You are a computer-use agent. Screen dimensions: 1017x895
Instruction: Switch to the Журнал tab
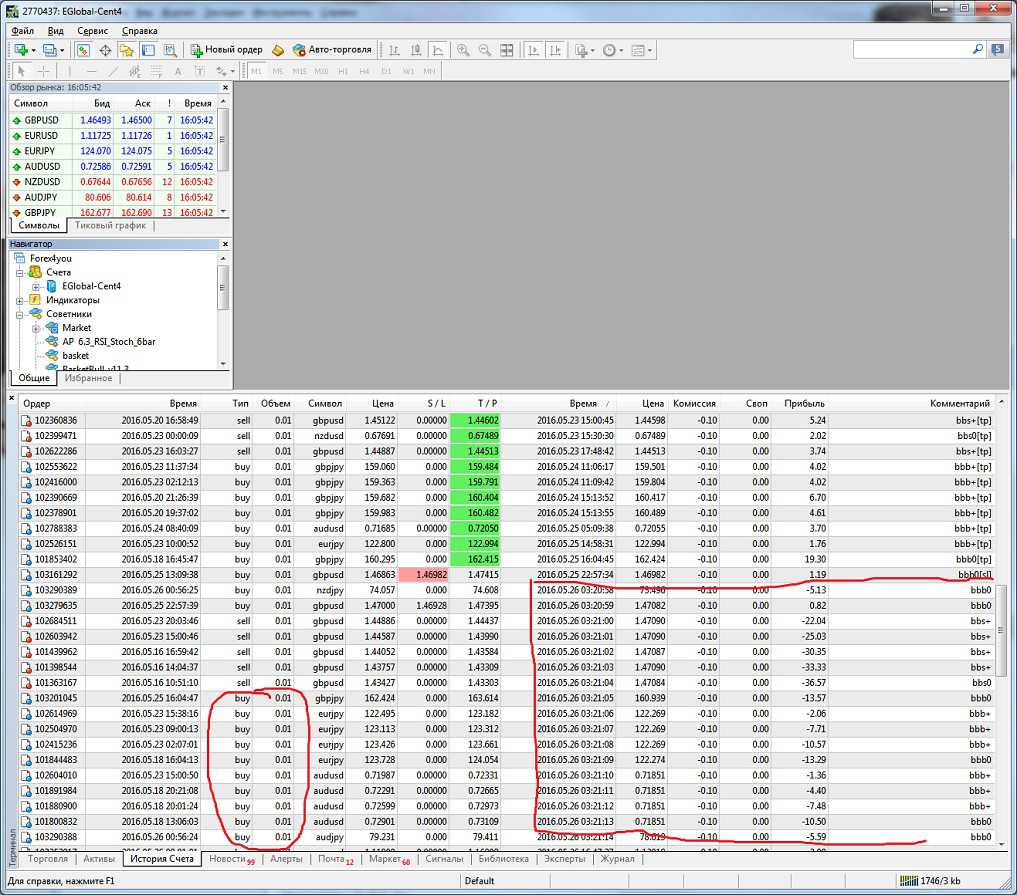pyautogui.click(x=617, y=859)
